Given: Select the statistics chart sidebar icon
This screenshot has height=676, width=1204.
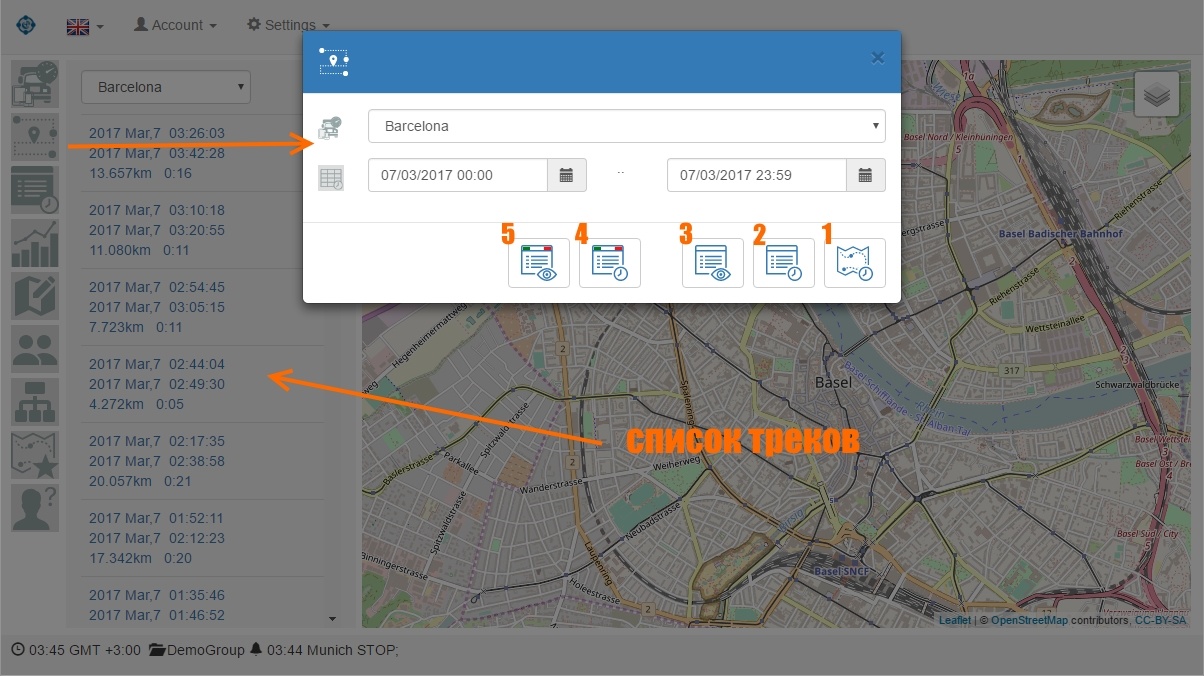Looking at the screenshot, I should (35, 243).
